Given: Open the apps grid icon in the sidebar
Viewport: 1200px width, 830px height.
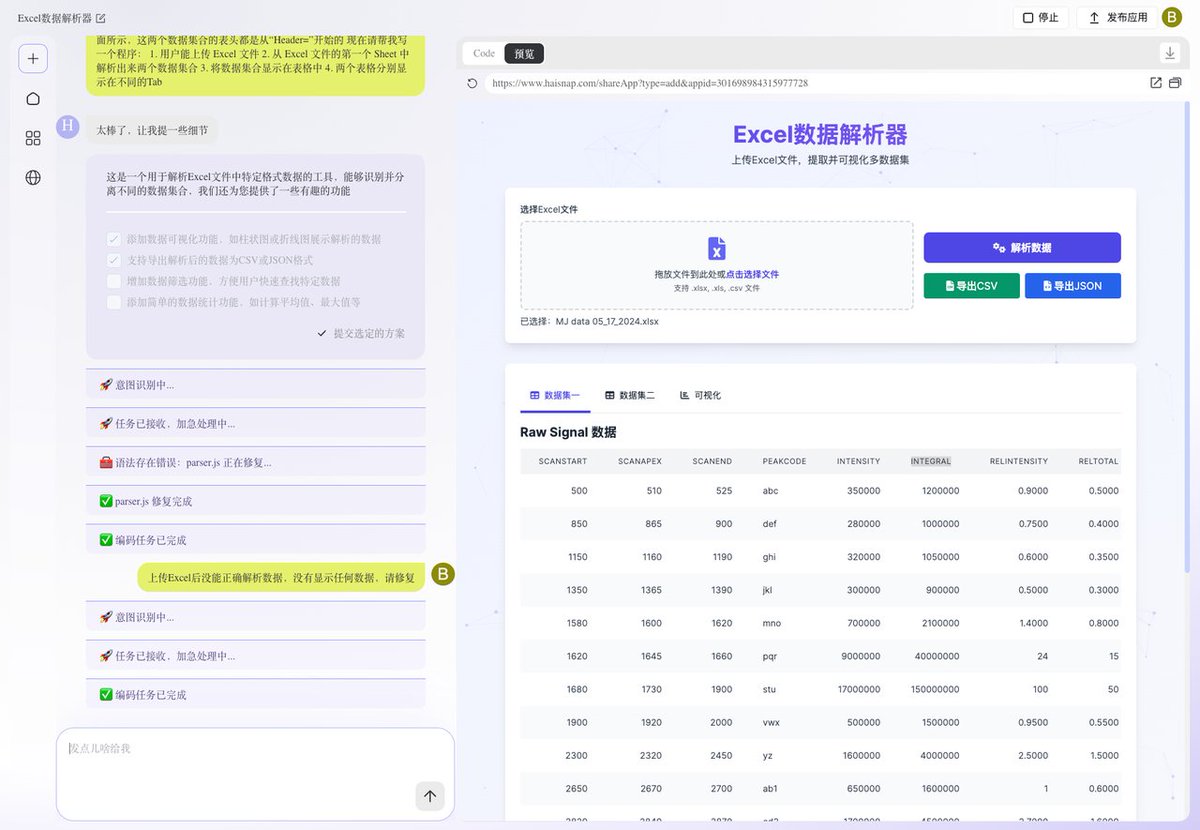Looking at the screenshot, I should click(x=32, y=138).
